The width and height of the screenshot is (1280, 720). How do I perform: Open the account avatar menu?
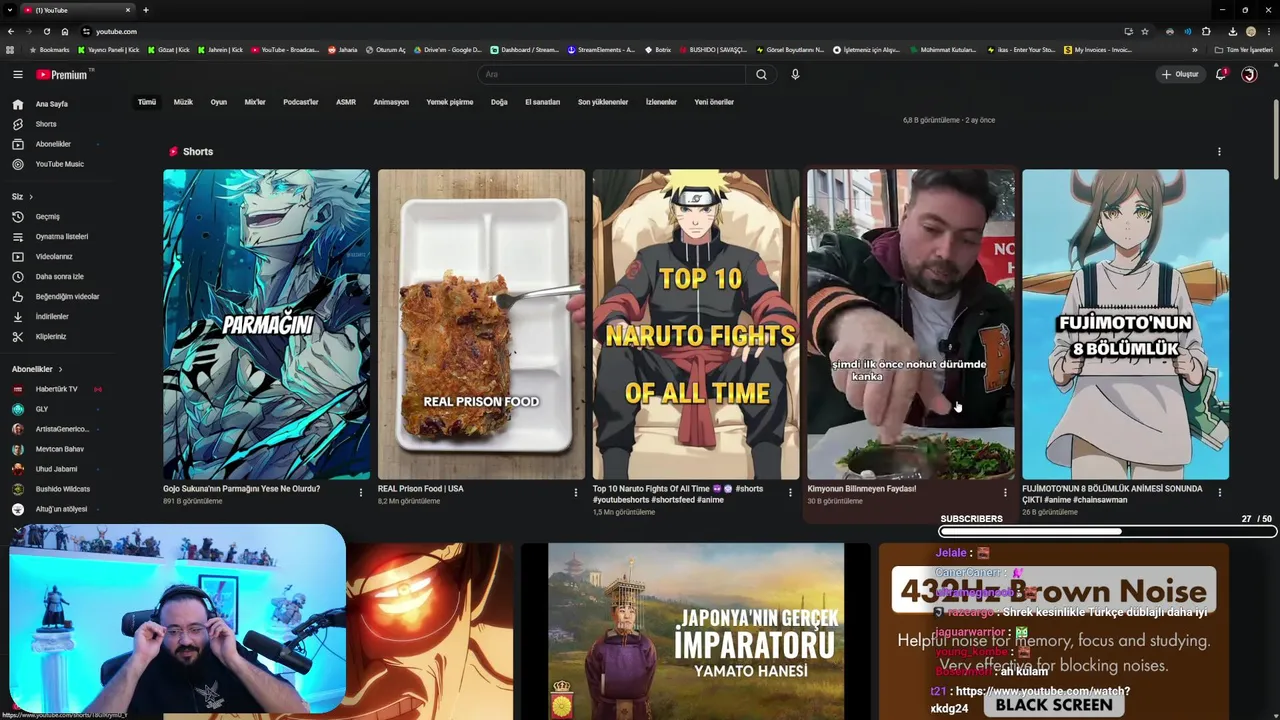point(1249,74)
